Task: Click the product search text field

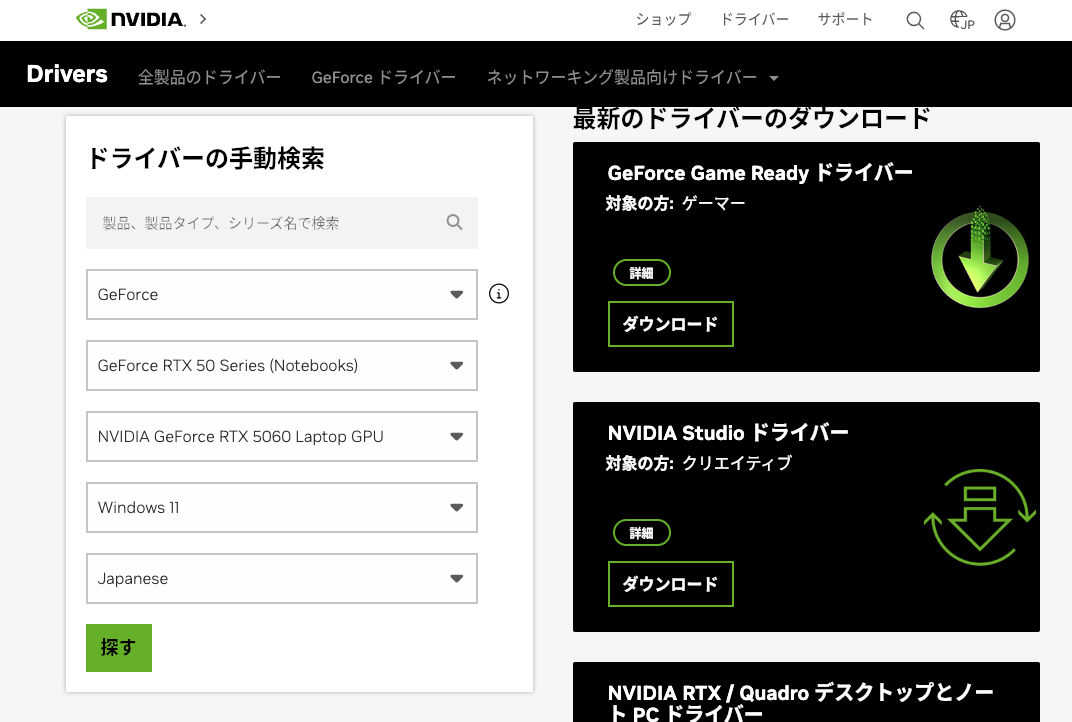Action: tap(282, 223)
